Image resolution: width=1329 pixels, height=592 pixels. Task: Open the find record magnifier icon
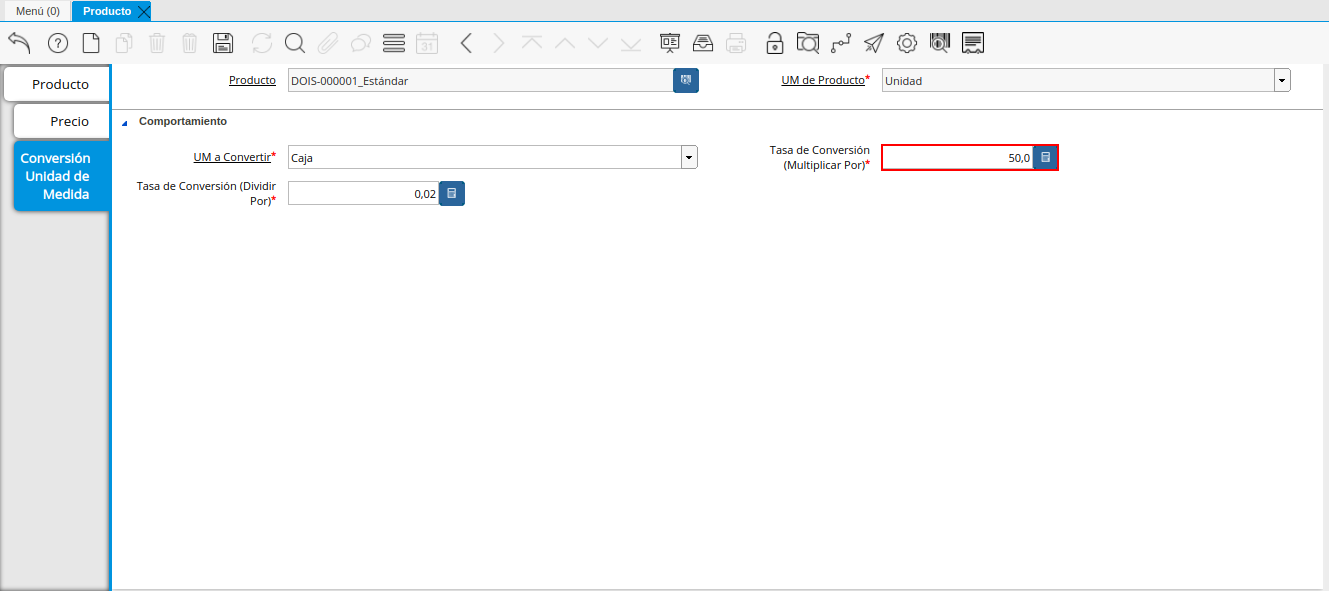295,43
